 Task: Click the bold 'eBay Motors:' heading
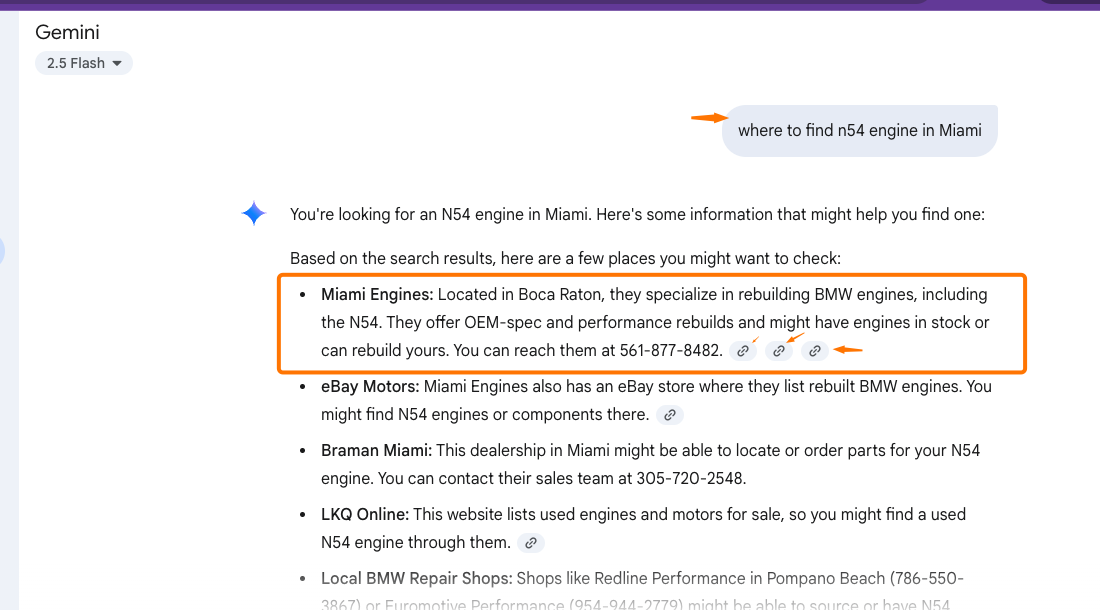click(370, 386)
